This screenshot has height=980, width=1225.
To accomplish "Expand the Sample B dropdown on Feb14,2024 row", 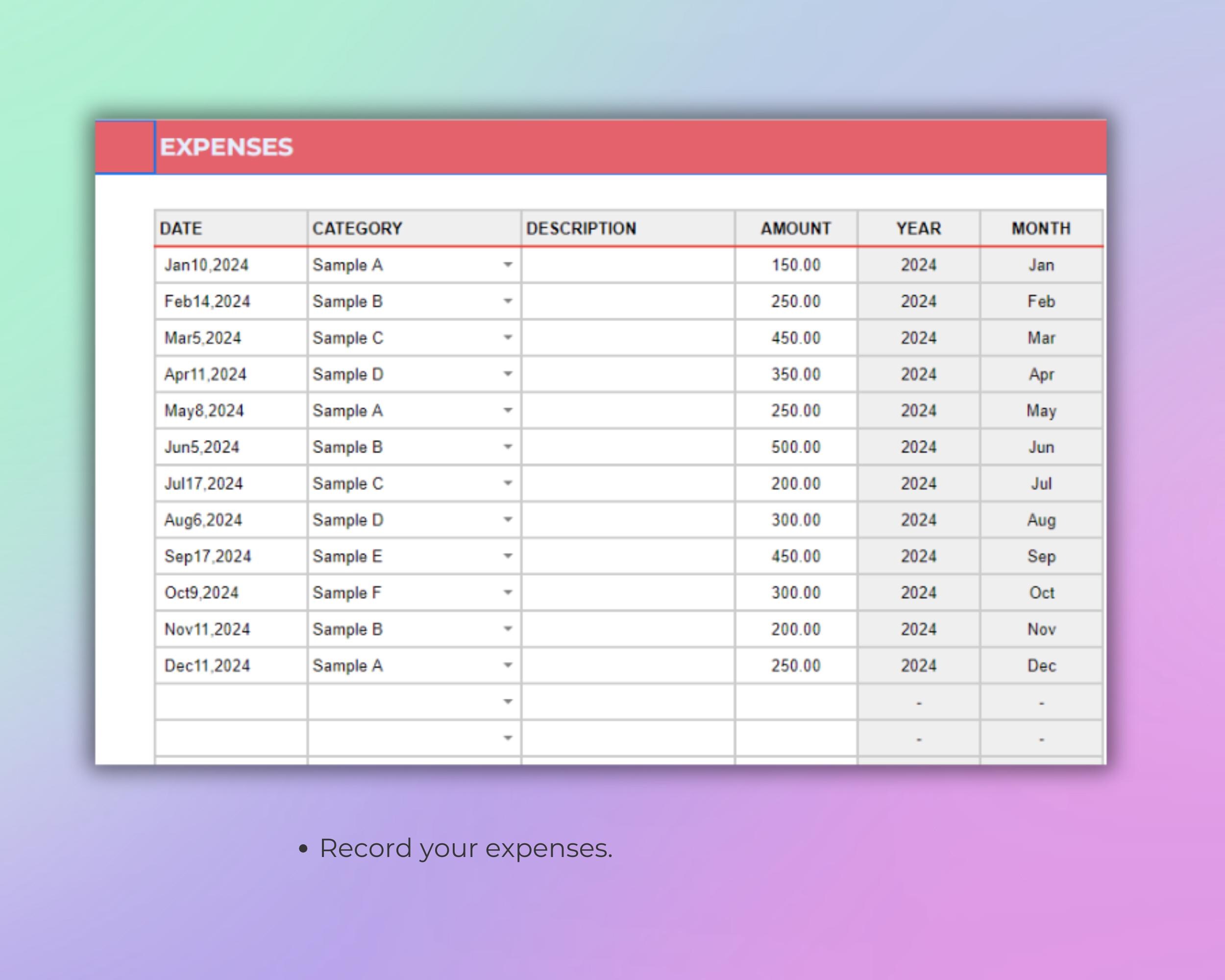I will [x=507, y=301].
